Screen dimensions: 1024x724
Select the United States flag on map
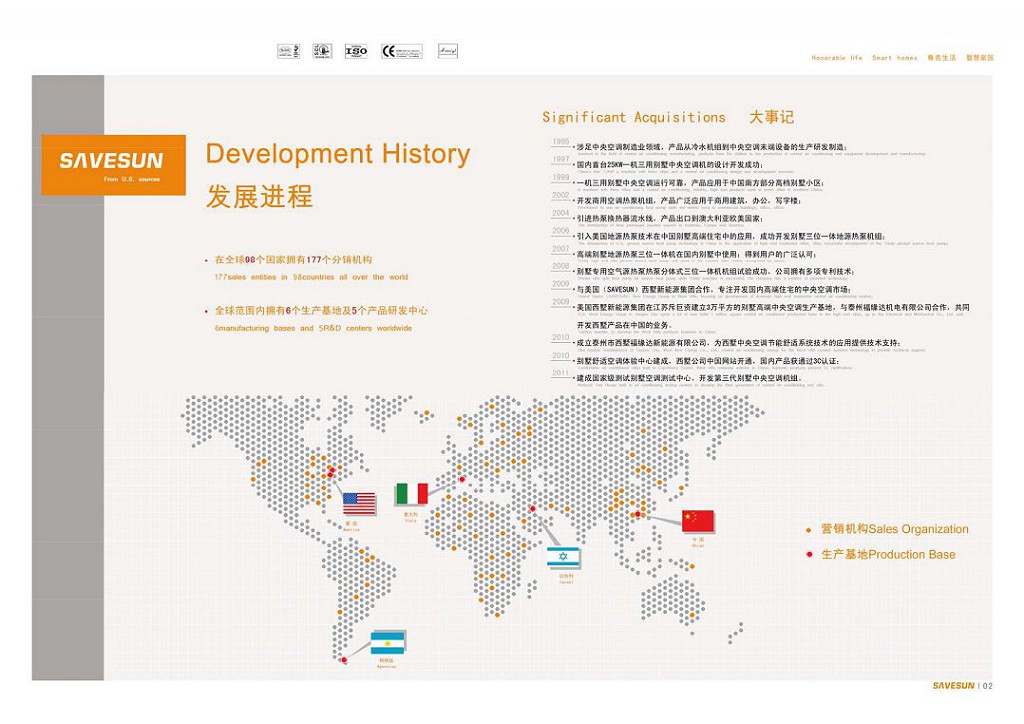[x=359, y=503]
